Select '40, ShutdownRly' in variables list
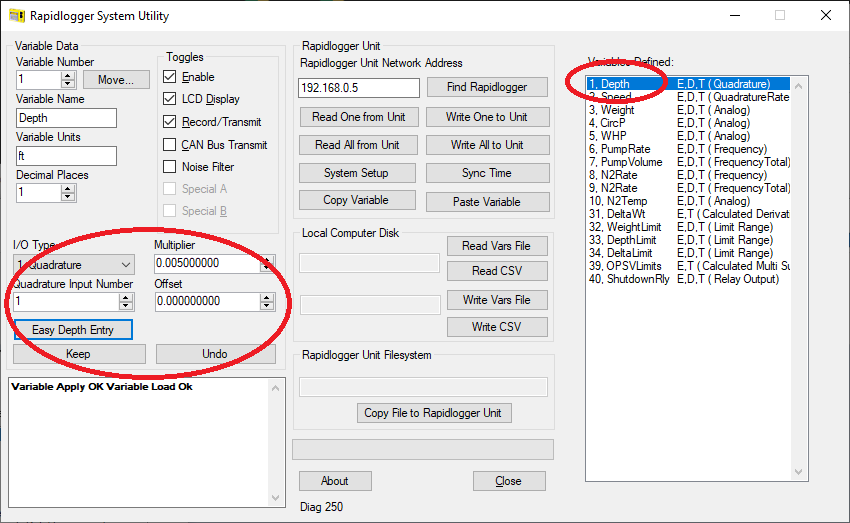 (688, 279)
